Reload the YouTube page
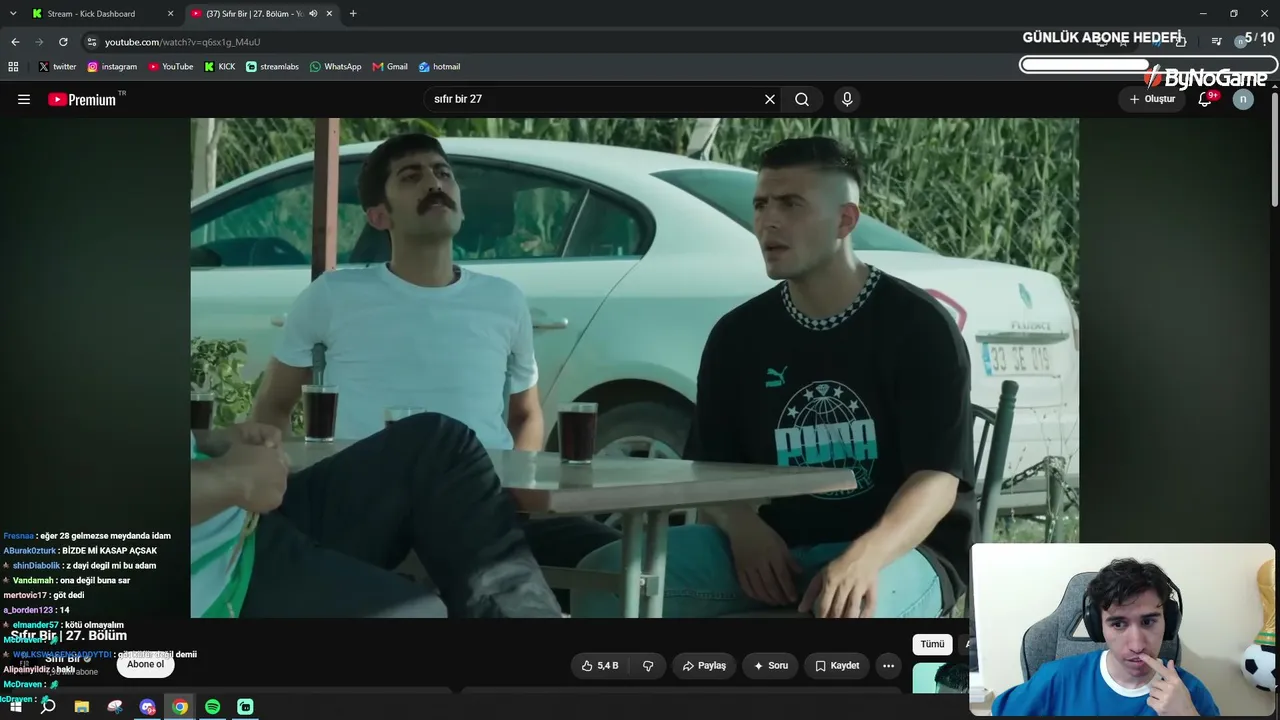The width and height of the screenshot is (1280, 720). 63,42
